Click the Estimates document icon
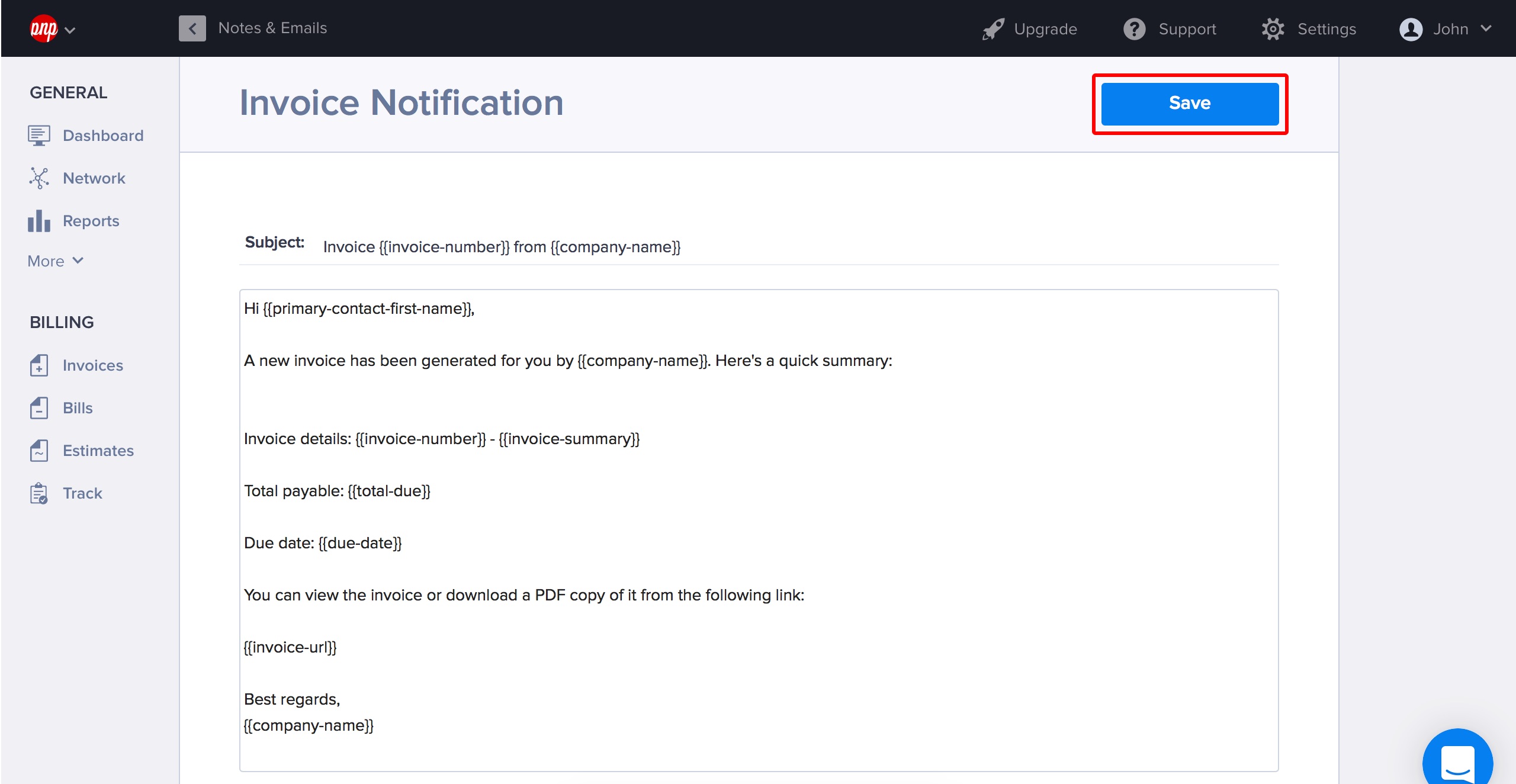 (x=38, y=451)
